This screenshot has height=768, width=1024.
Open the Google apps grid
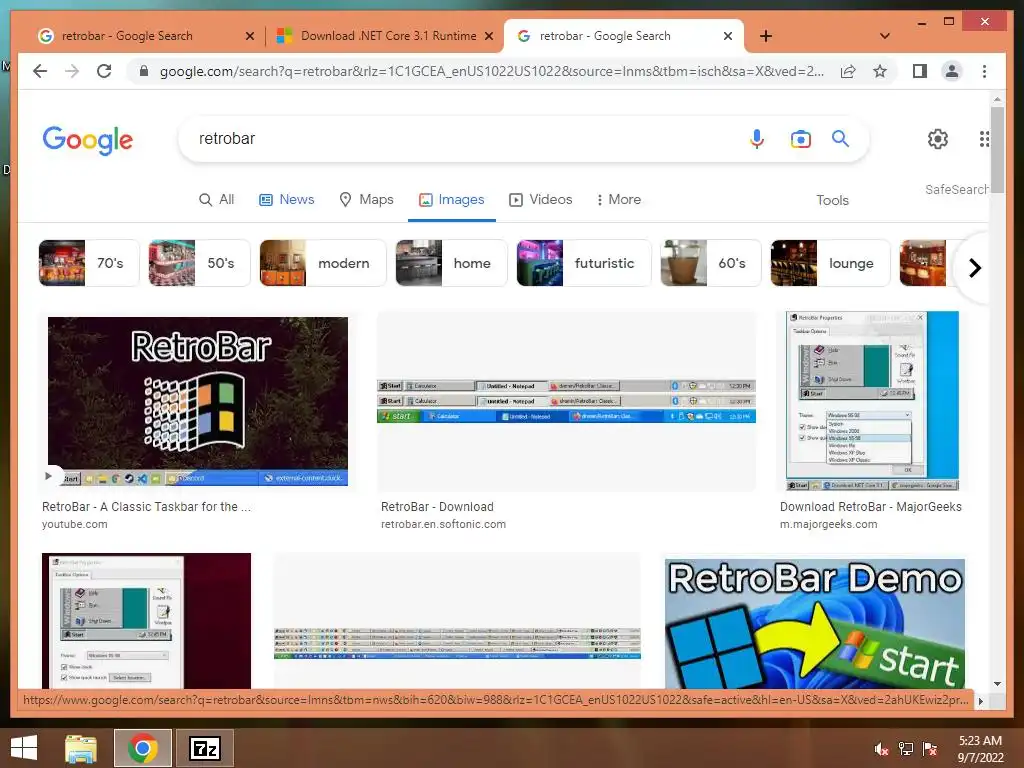coord(984,138)
